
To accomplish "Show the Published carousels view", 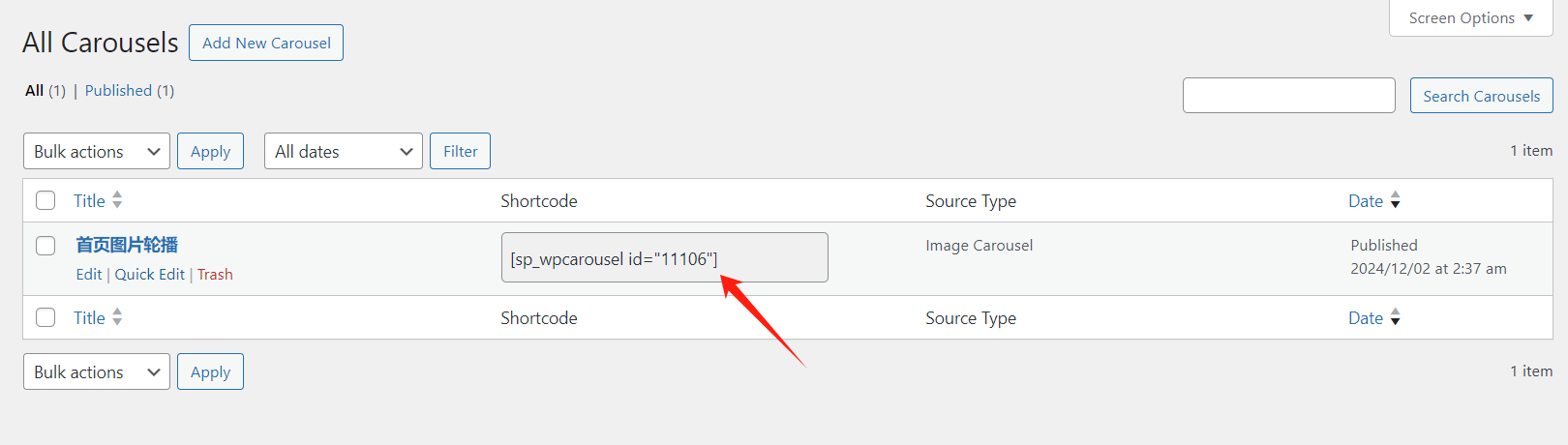I will point(118,90).
